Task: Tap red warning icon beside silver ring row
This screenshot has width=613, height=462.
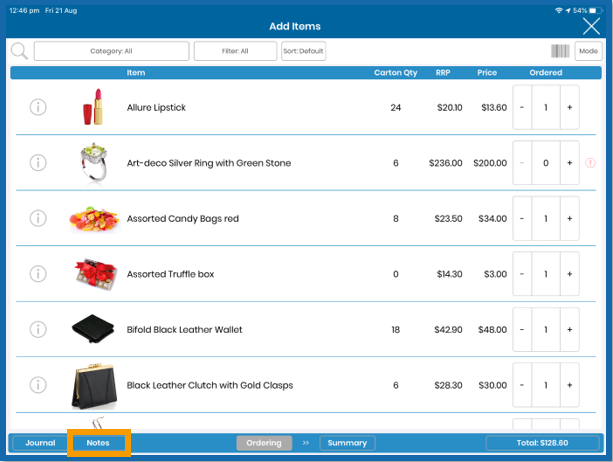Action: [x=590, y=163]
